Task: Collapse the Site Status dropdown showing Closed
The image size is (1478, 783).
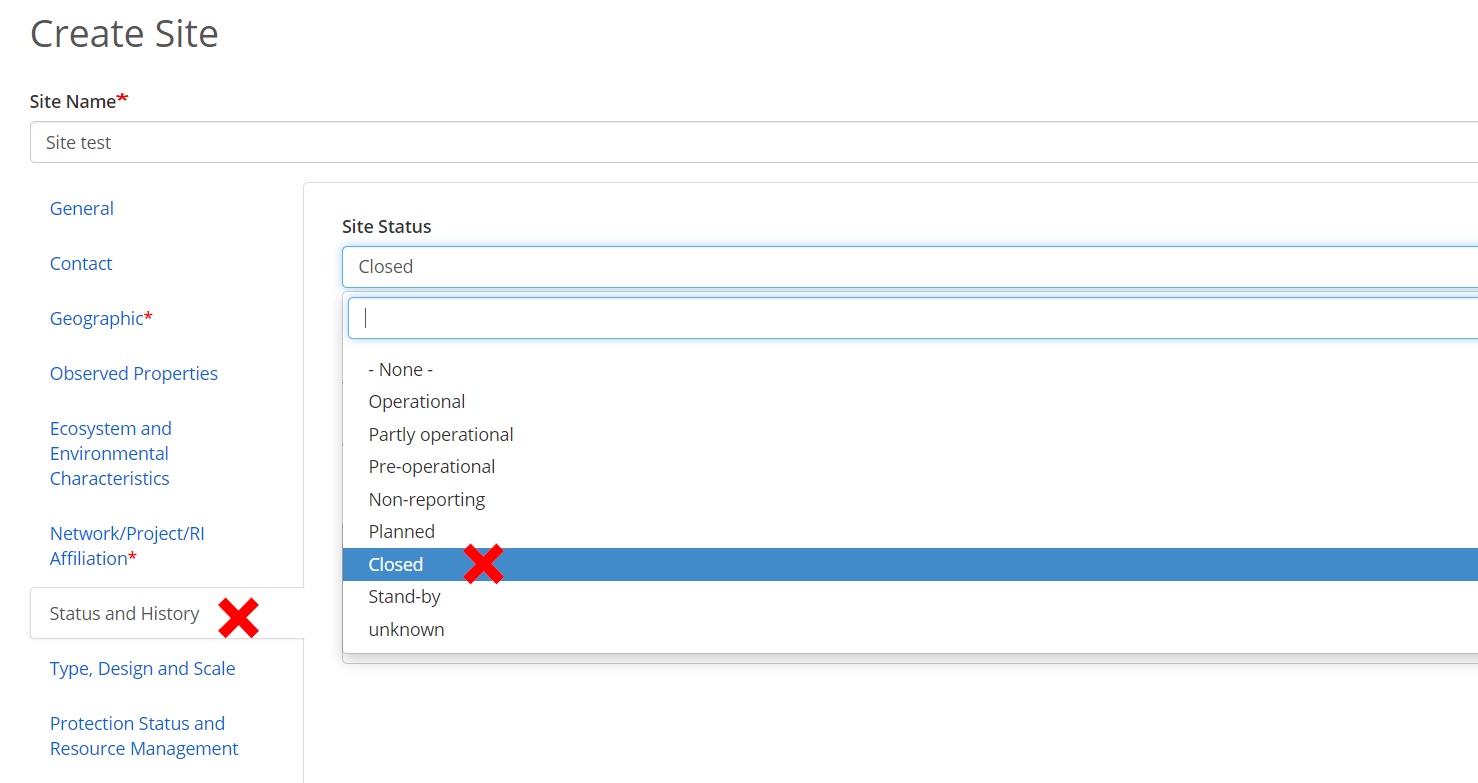Action: pyautogui.click(x=900, y=266)
